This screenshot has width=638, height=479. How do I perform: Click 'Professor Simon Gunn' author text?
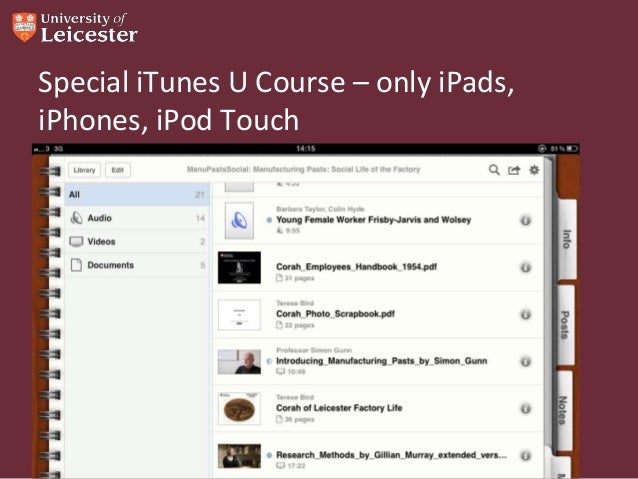tap(314, 350)
